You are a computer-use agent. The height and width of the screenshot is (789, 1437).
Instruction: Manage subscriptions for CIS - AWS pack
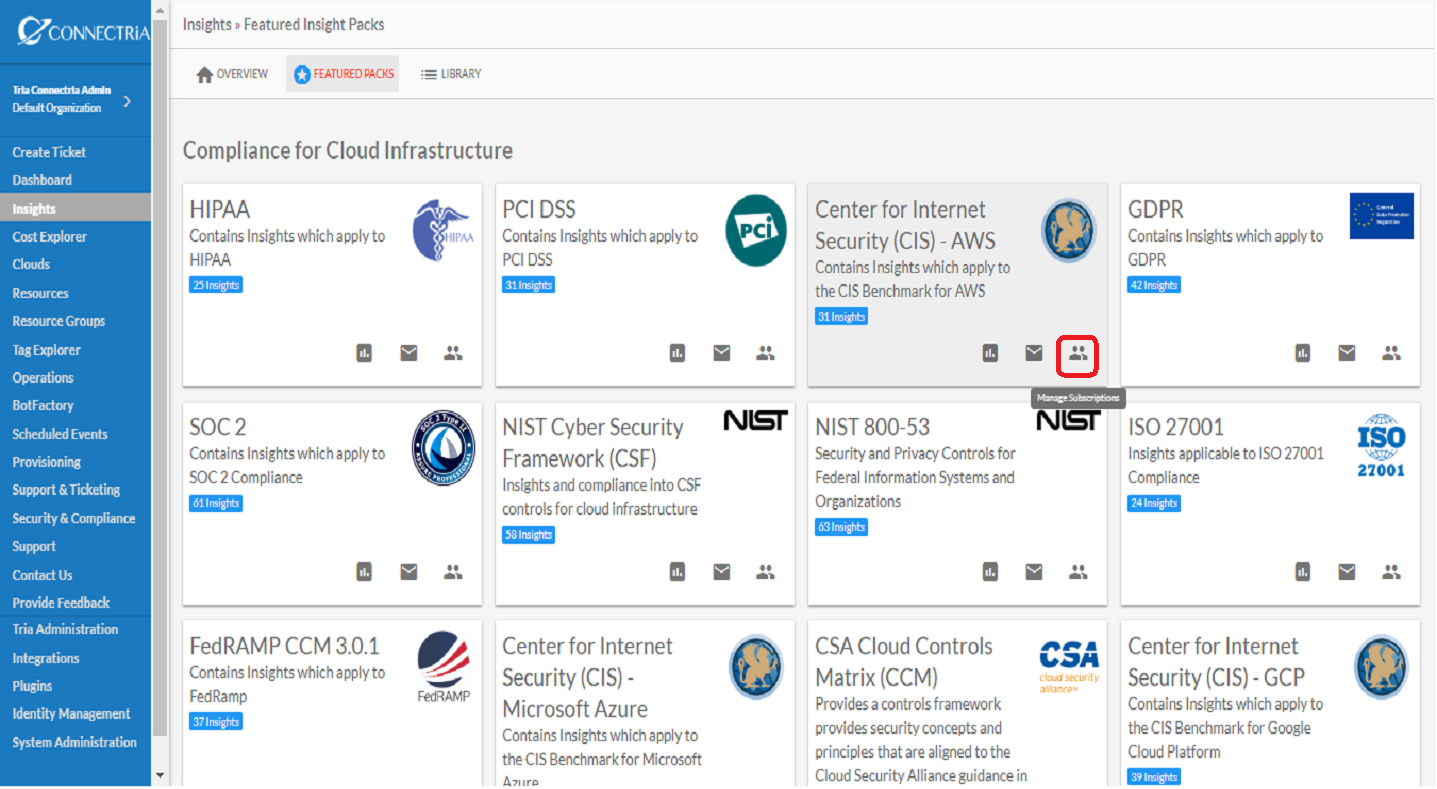(1078, 352)
